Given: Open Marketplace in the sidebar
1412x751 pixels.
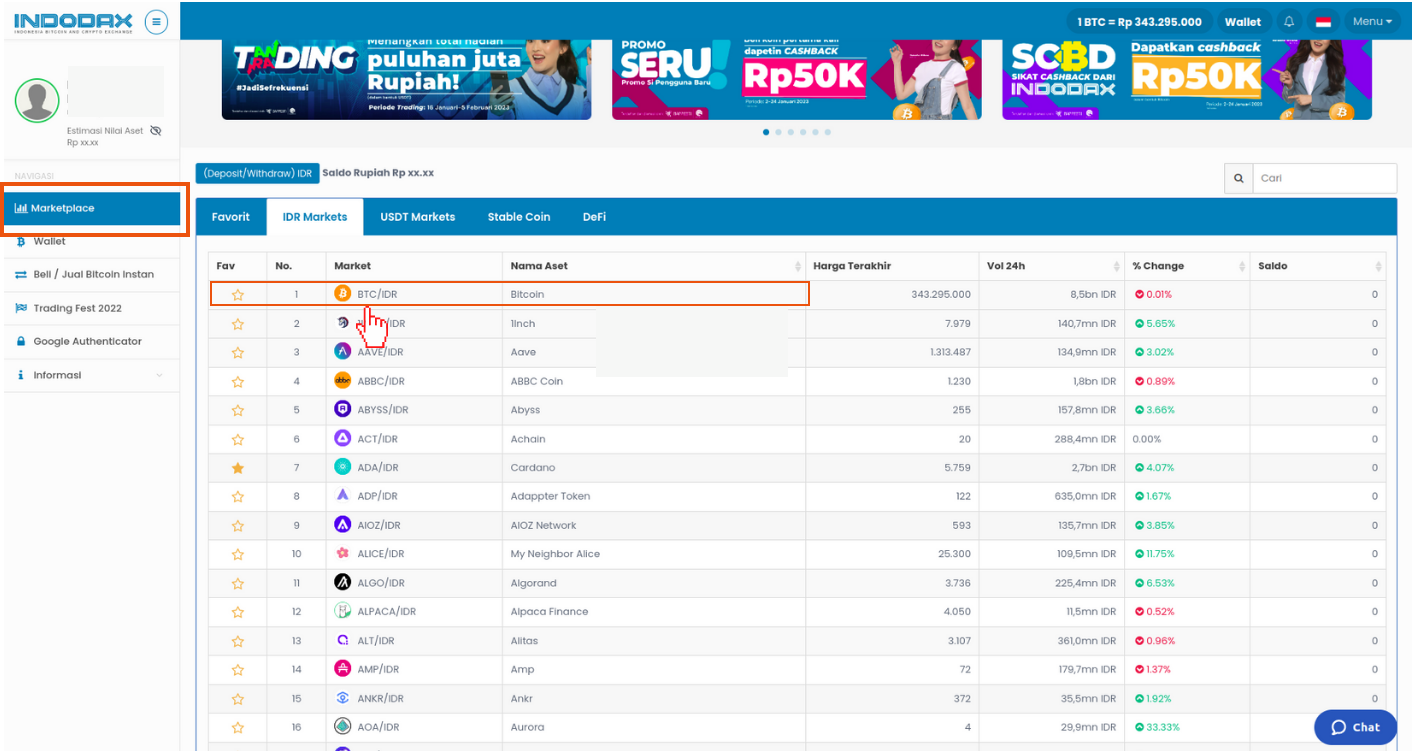Looking at the screenshot, I should tap(92, 208).
